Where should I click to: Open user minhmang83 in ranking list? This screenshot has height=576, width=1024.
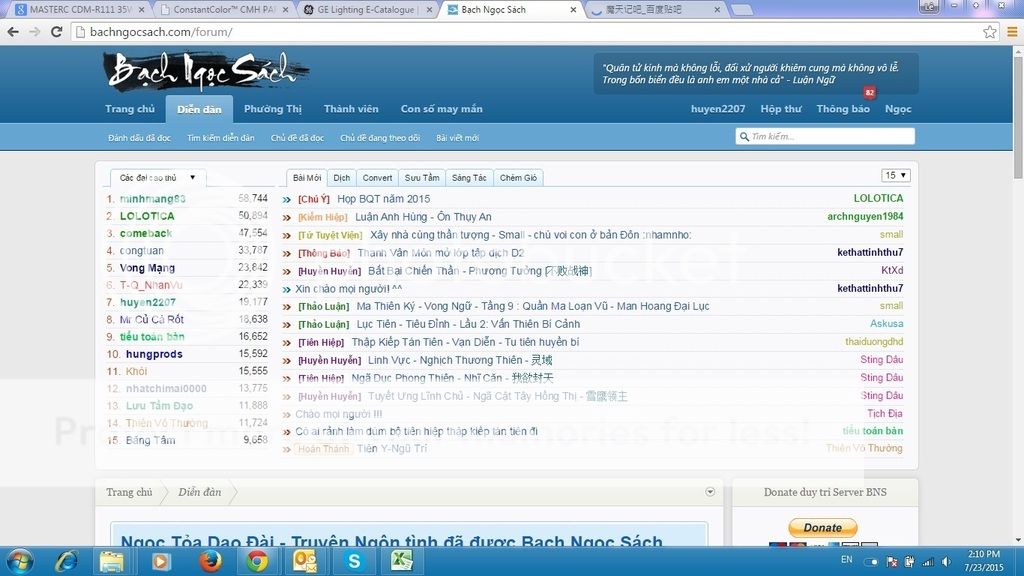152,199
